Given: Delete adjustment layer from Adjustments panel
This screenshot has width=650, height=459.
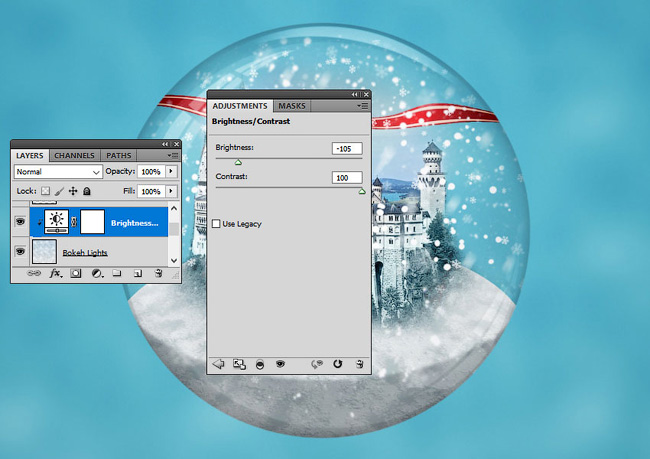Looking at the screenshot, I should tap(359, 364).
